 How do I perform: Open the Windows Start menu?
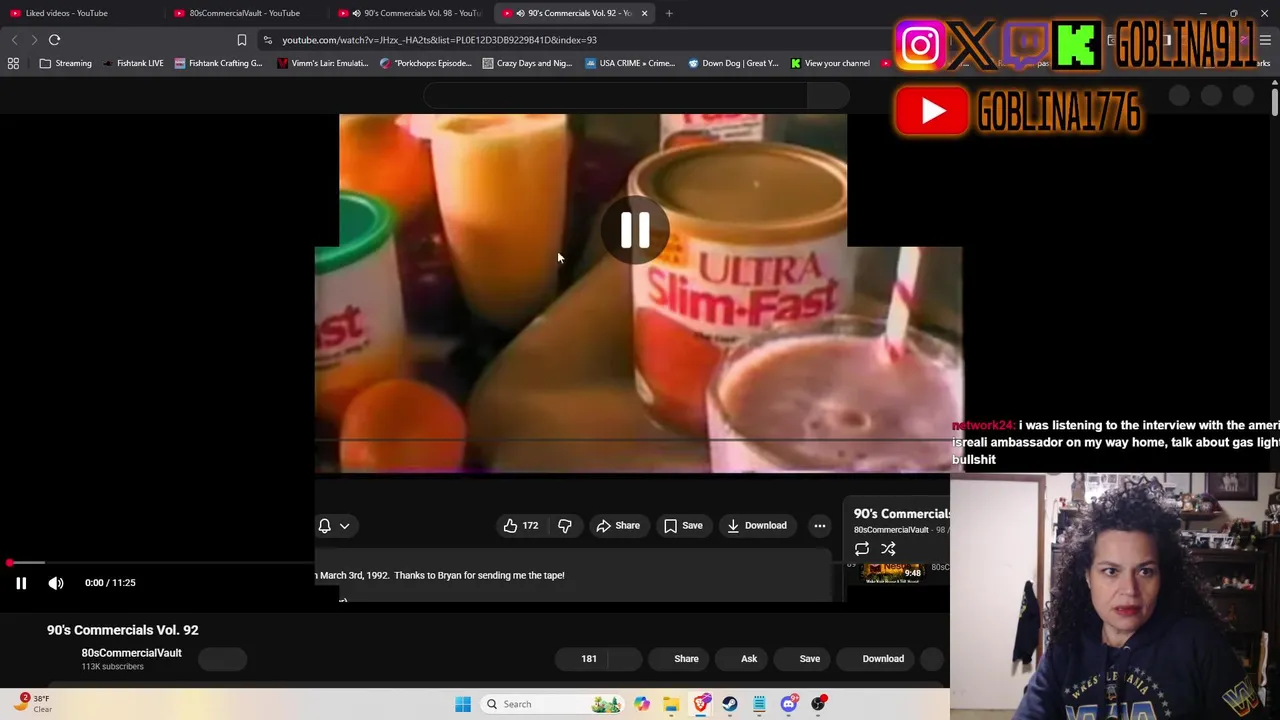[463, 704]
